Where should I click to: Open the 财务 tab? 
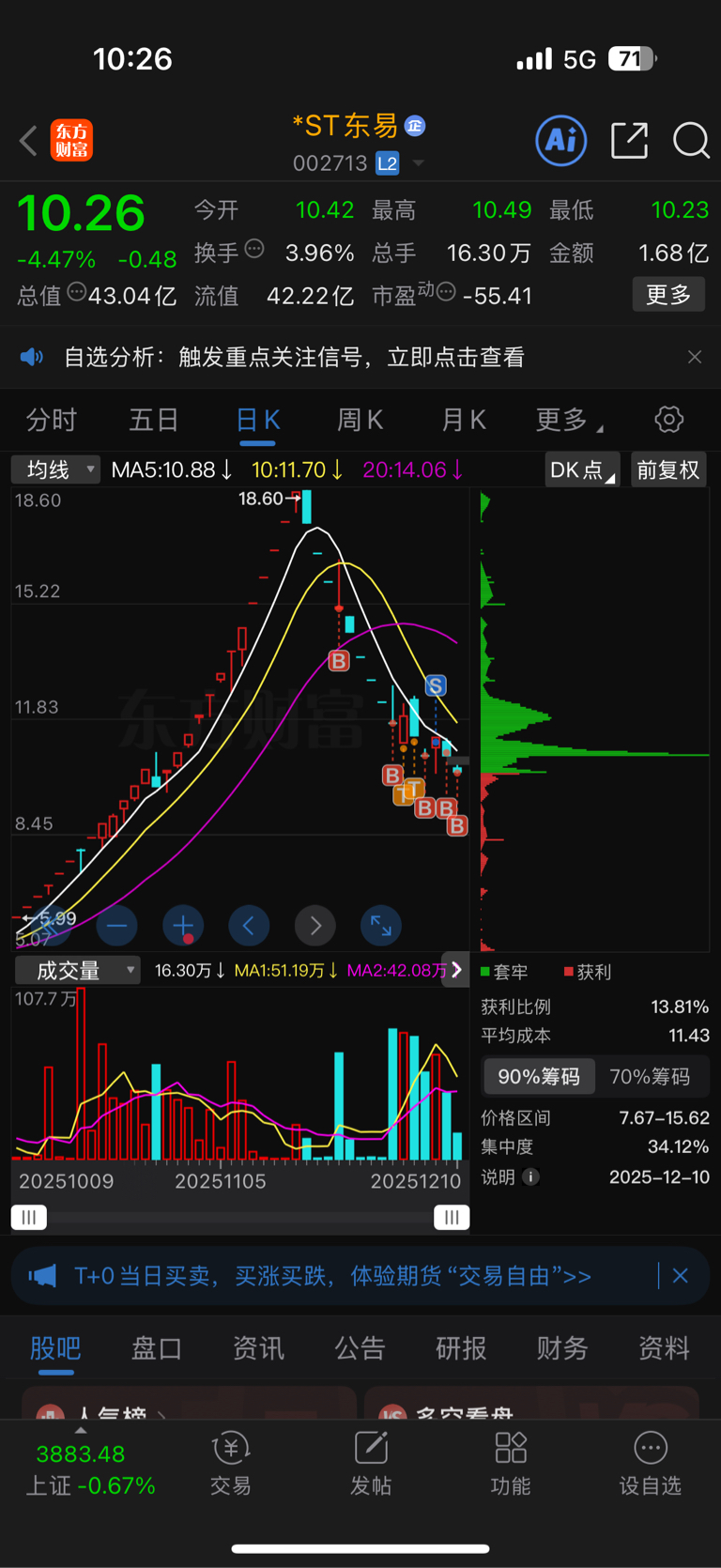point(562,1348)
